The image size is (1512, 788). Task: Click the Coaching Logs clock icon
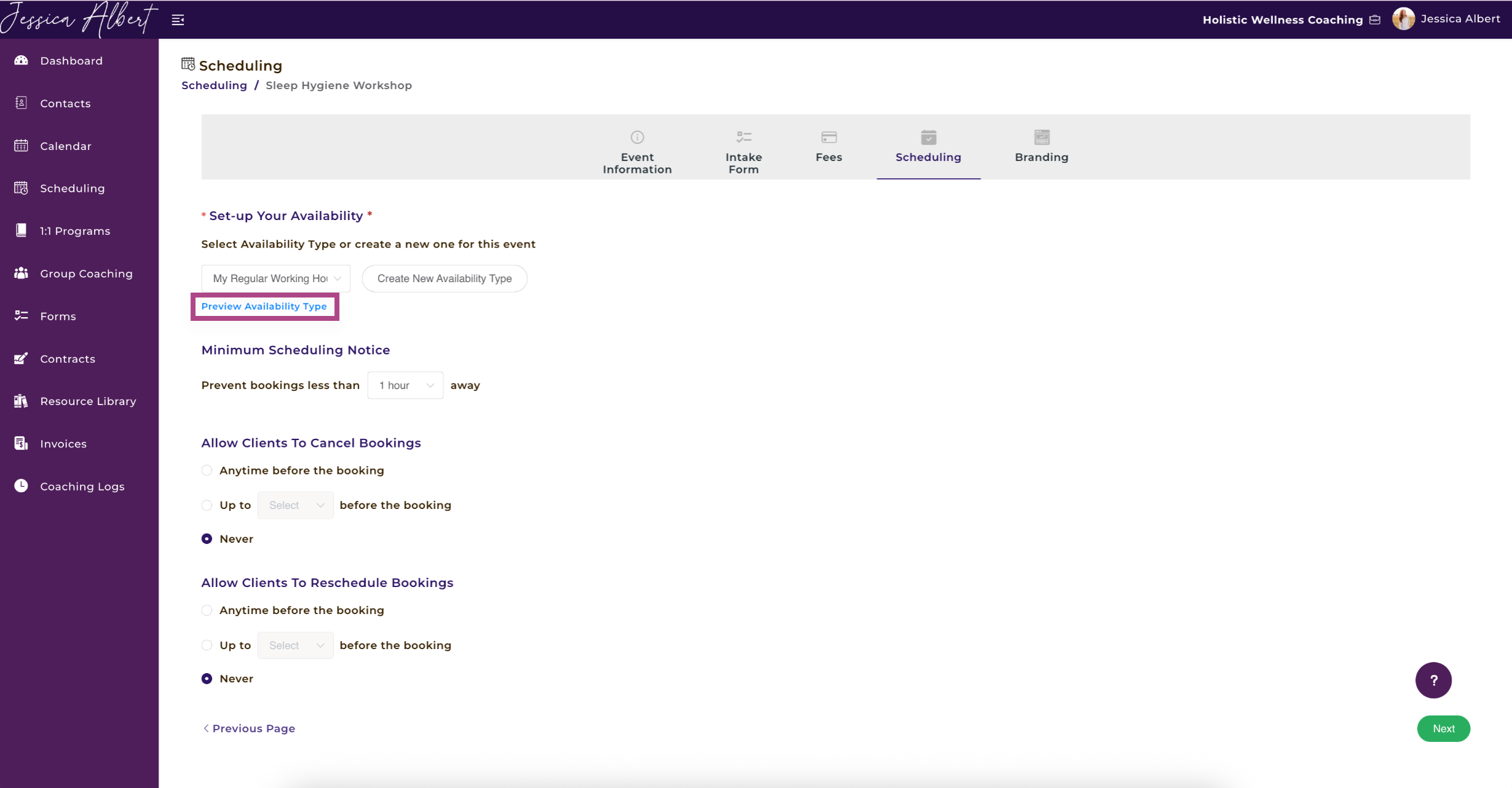pos(22,486)
